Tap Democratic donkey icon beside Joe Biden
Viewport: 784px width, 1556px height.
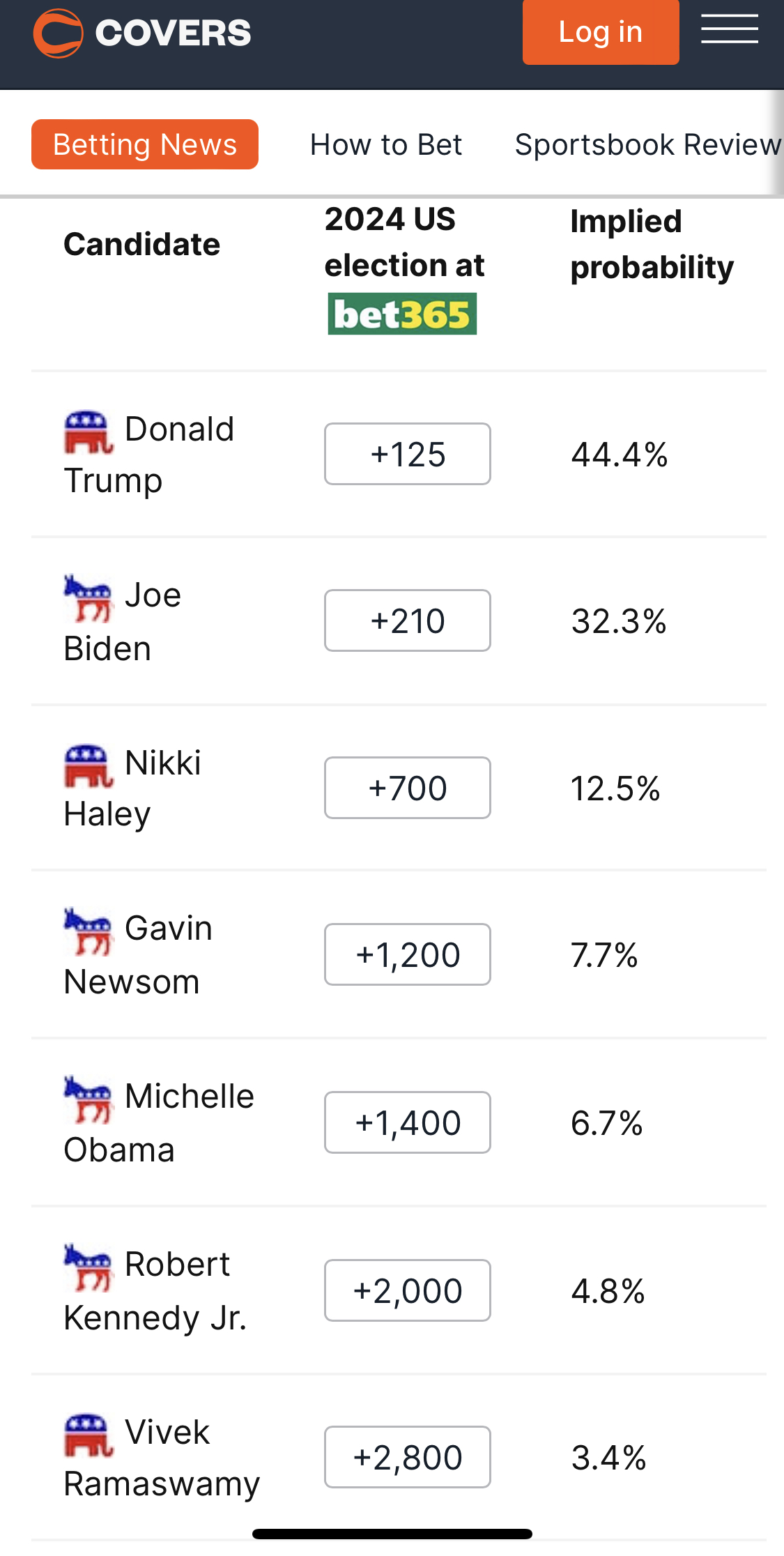tap(88, 597)
